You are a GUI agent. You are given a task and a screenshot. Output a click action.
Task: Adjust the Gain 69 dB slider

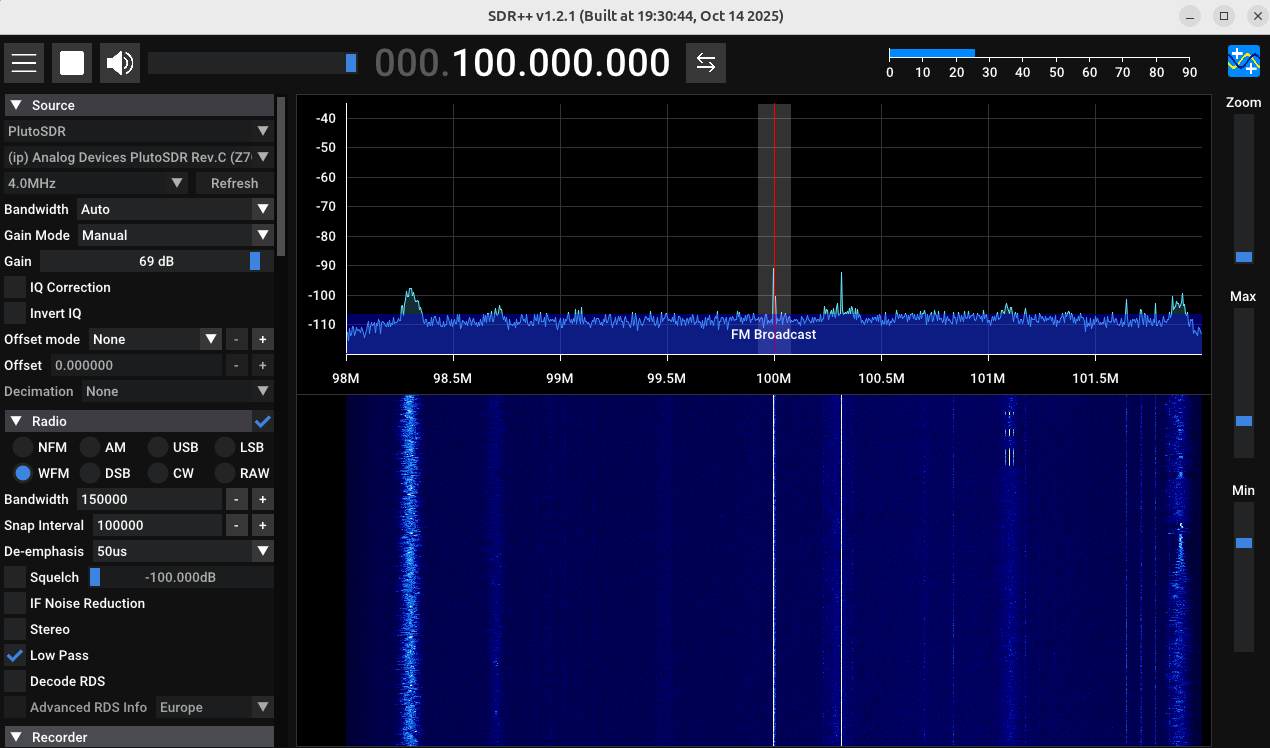(x=254, y=261)
